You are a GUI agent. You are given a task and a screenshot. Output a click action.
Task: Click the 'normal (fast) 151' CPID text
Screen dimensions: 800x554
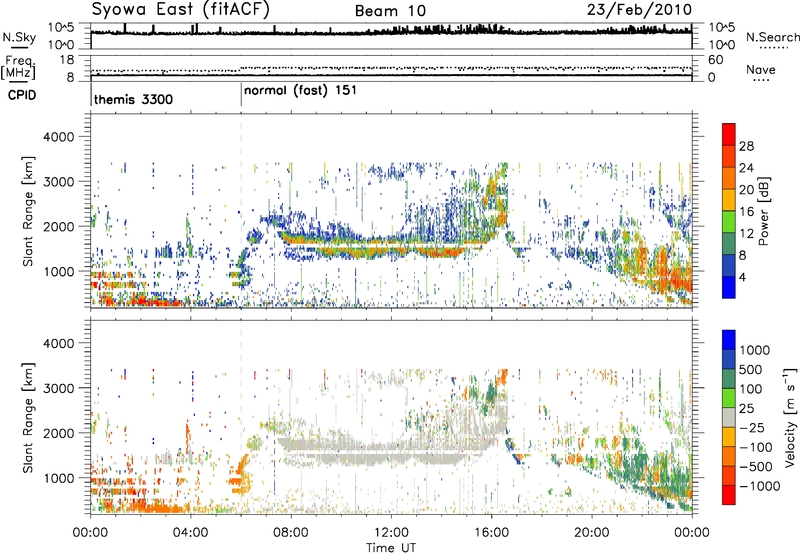300,91
